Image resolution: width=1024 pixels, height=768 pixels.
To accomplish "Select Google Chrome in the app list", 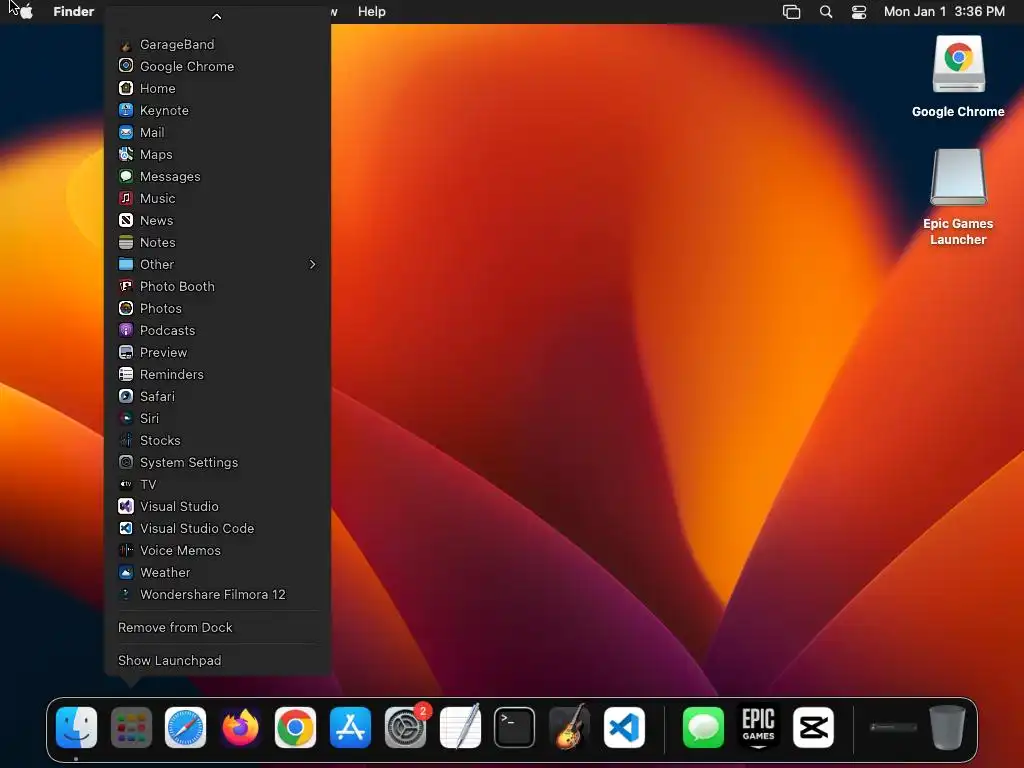I will pos(217,67).
